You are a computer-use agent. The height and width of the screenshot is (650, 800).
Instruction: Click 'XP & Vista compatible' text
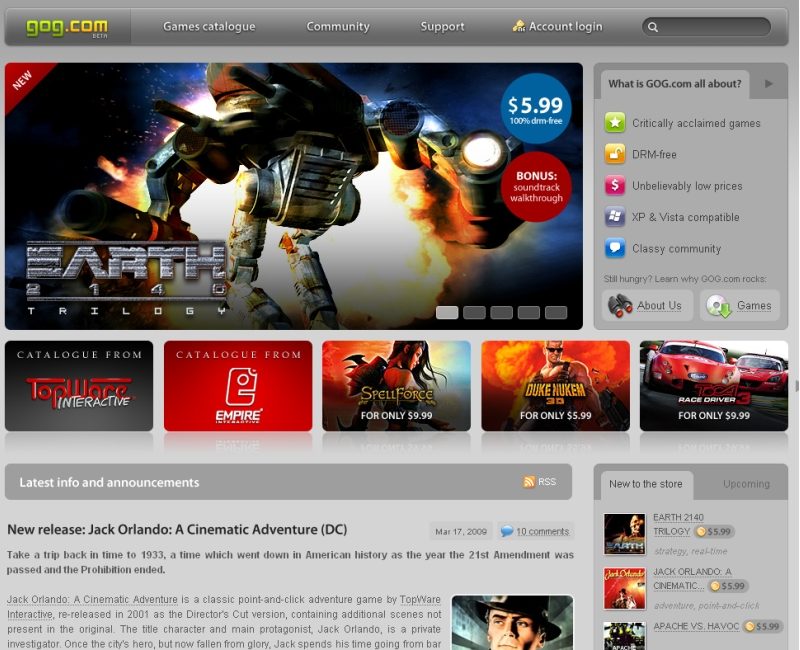(x=685, y=217)
